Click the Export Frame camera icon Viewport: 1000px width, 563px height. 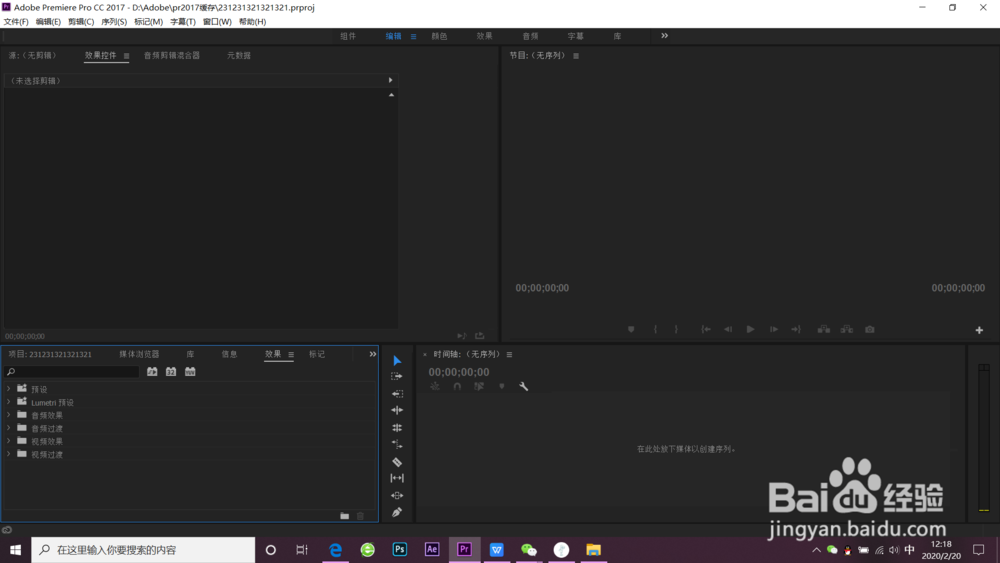pyautogui.click(x=870, y=330)
